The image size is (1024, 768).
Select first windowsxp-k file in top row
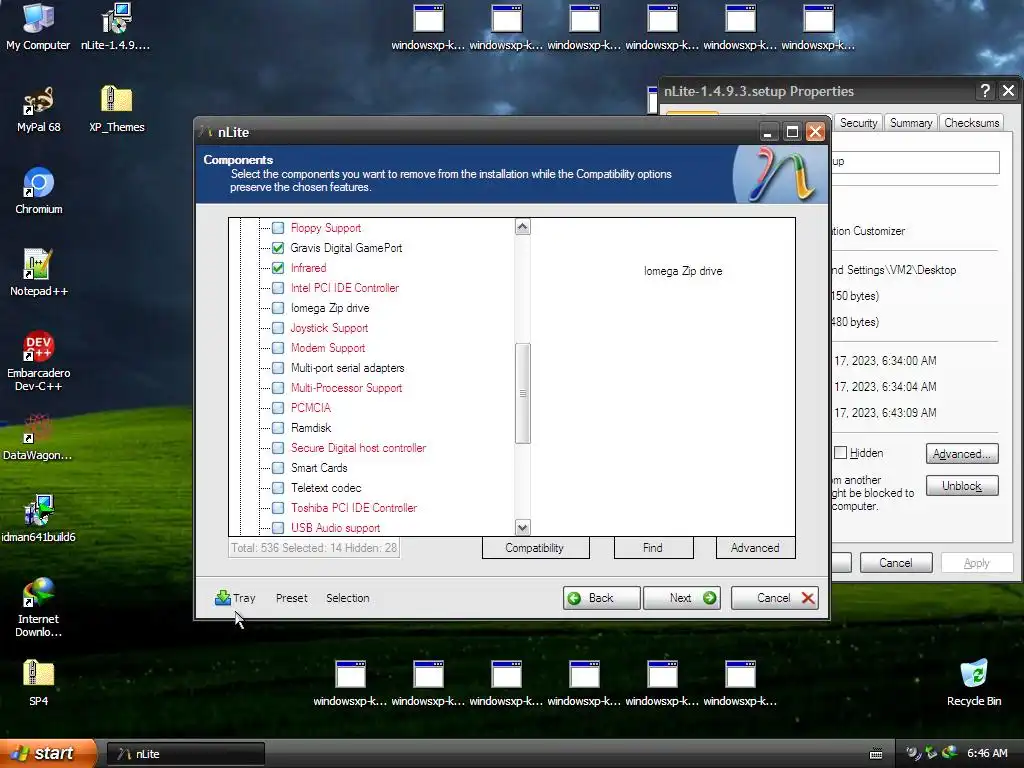(428, 27)
